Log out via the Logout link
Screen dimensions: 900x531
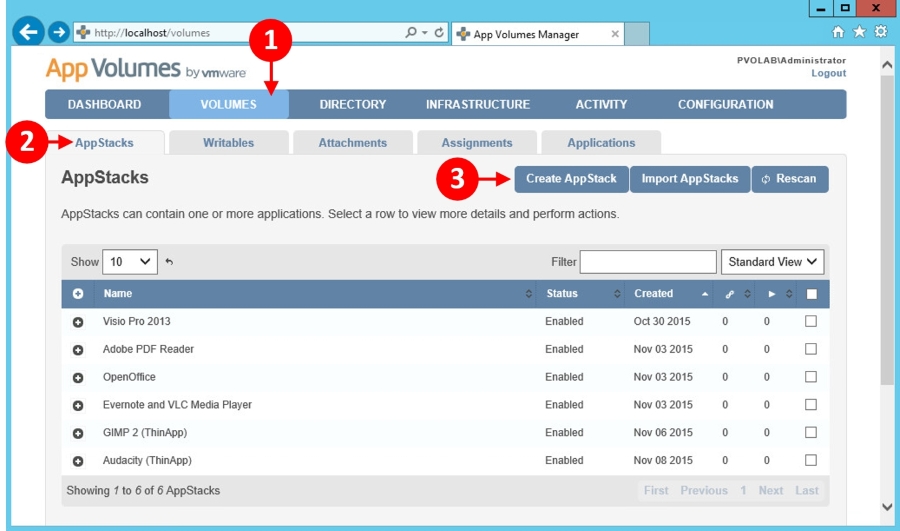click(x=828, y=73)
